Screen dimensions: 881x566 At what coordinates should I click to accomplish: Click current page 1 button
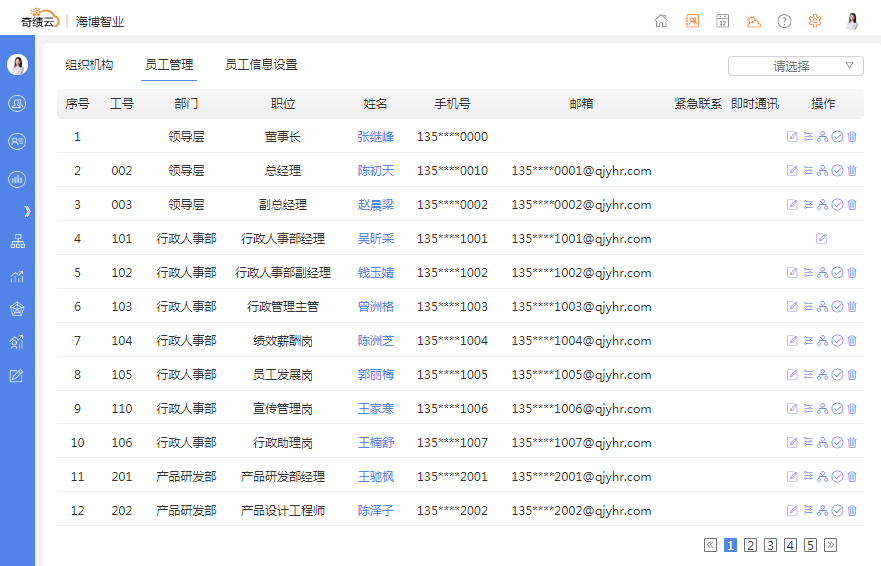coord(730,545)
